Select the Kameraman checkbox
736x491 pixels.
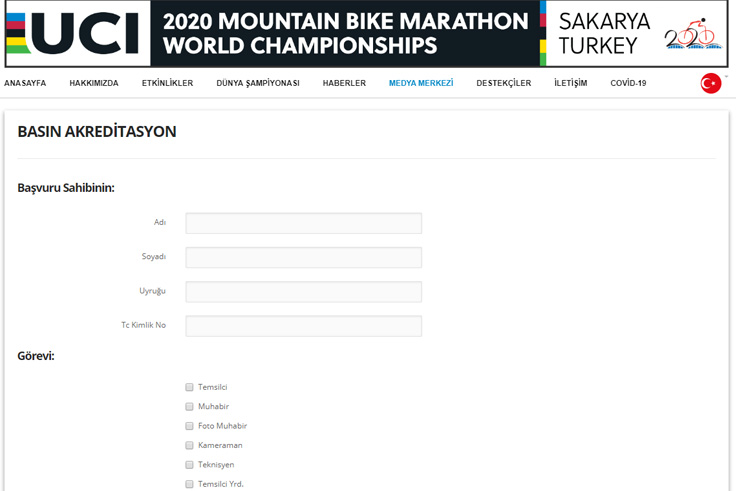tap(189, 445)
